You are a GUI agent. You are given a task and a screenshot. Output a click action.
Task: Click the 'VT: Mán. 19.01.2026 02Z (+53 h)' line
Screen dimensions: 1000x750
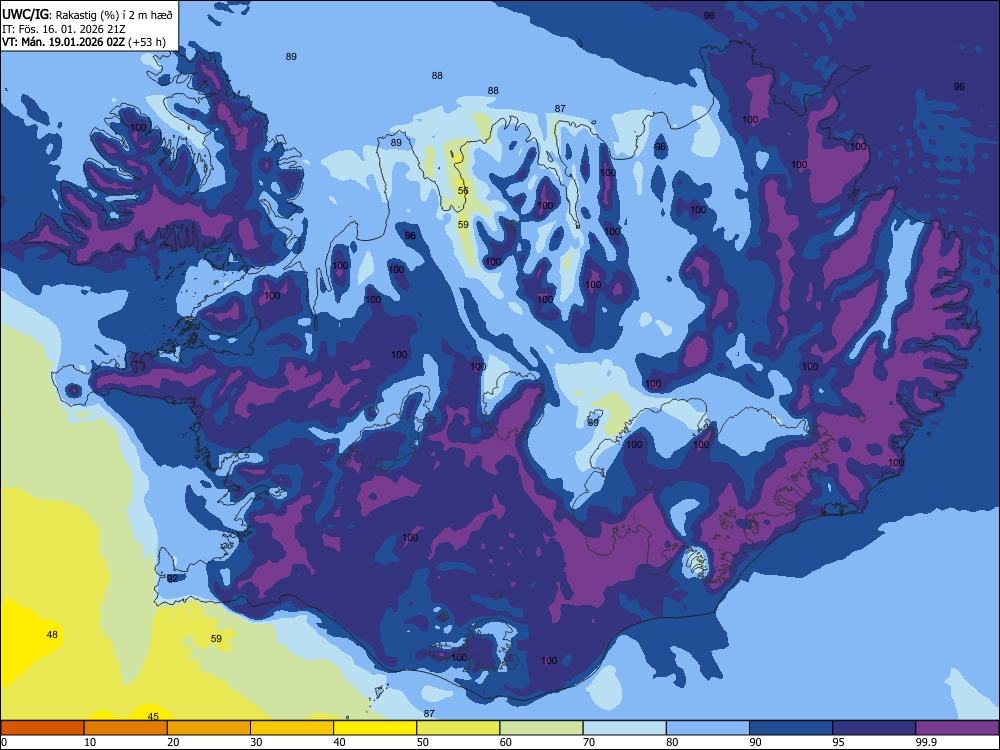[84, 42]
